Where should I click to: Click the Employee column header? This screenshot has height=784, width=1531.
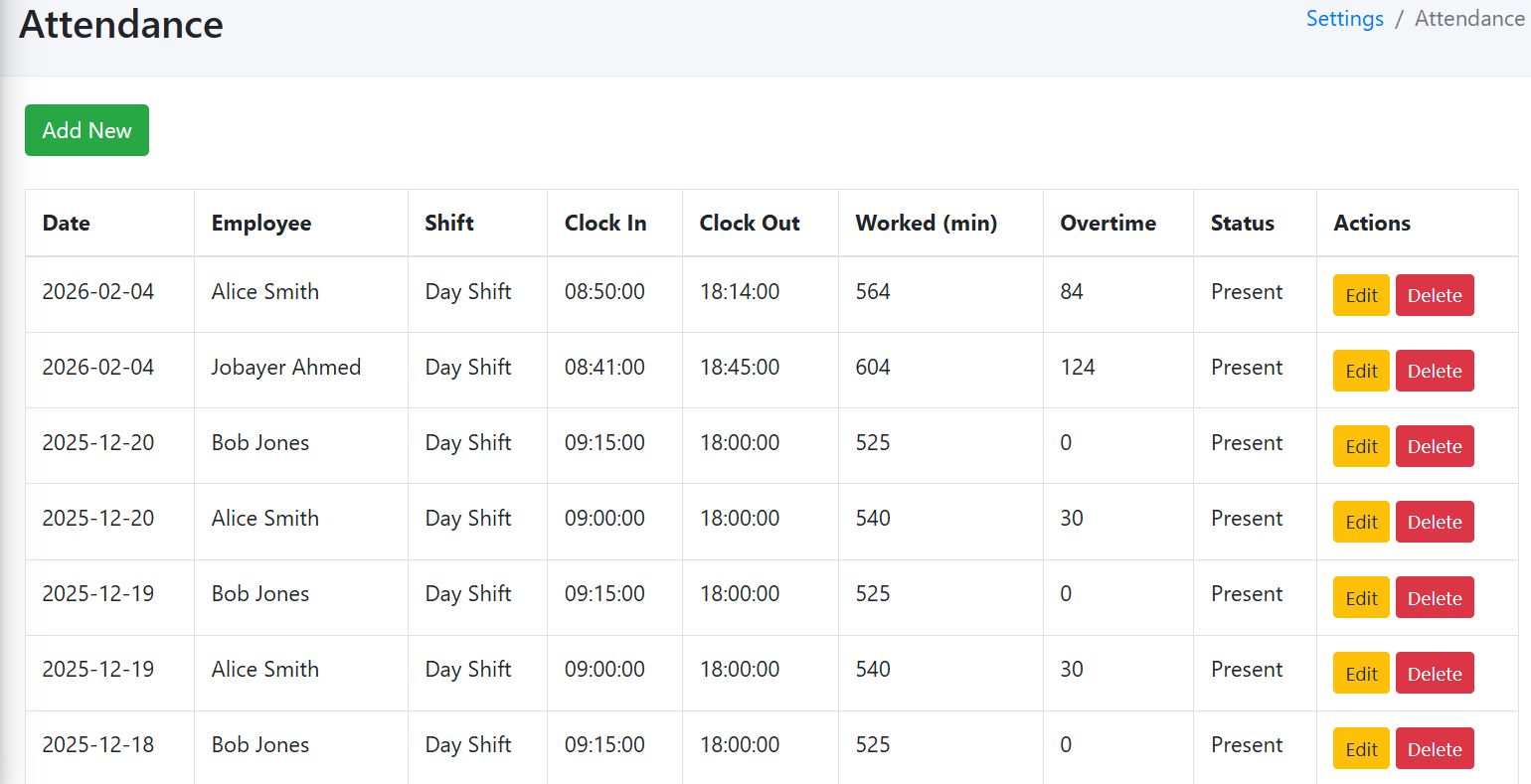[261, 223]
